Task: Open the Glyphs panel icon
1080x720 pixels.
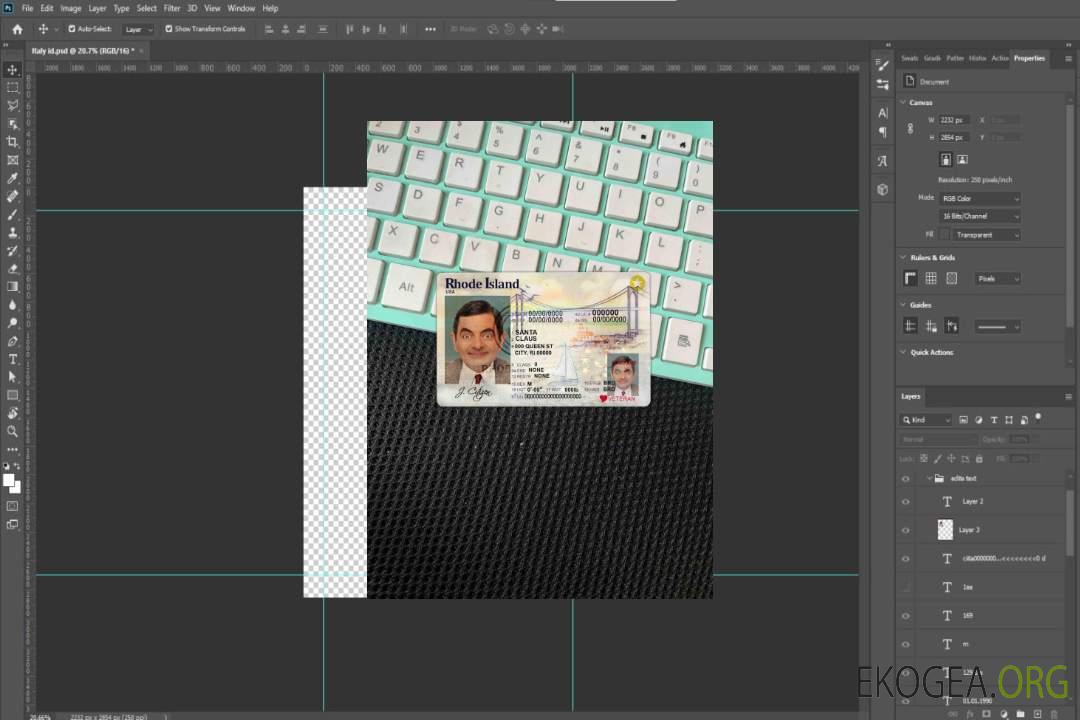Action: (x=883, y=161)
